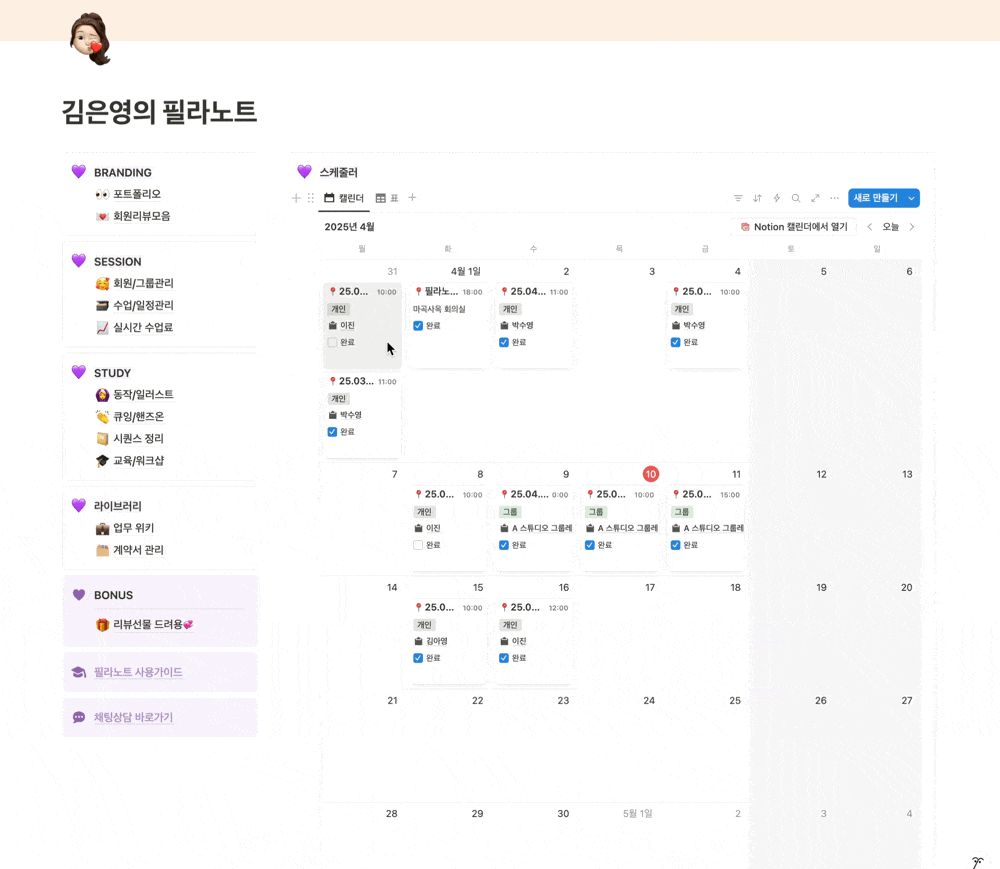Check 완료 on April 8 이진 card
1000x869 pixels.
pos(418,545)
